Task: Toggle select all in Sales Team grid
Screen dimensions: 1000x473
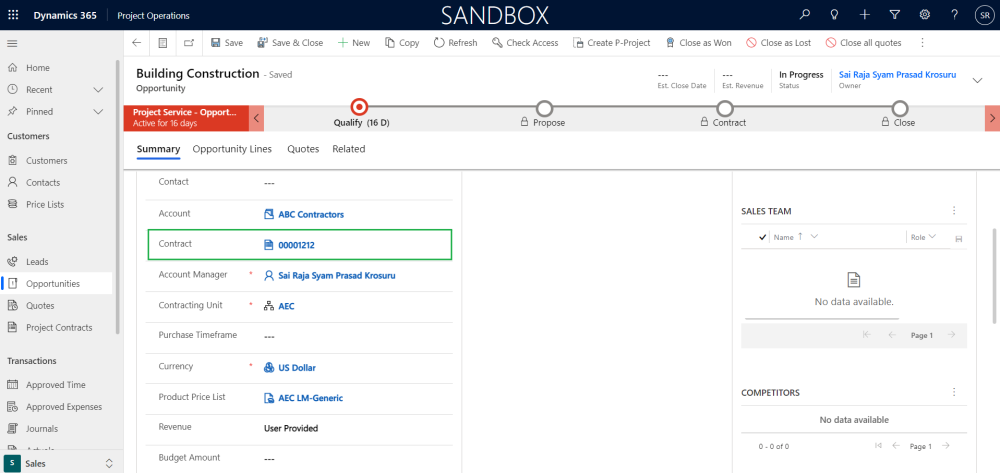Action: coord(762,237)
